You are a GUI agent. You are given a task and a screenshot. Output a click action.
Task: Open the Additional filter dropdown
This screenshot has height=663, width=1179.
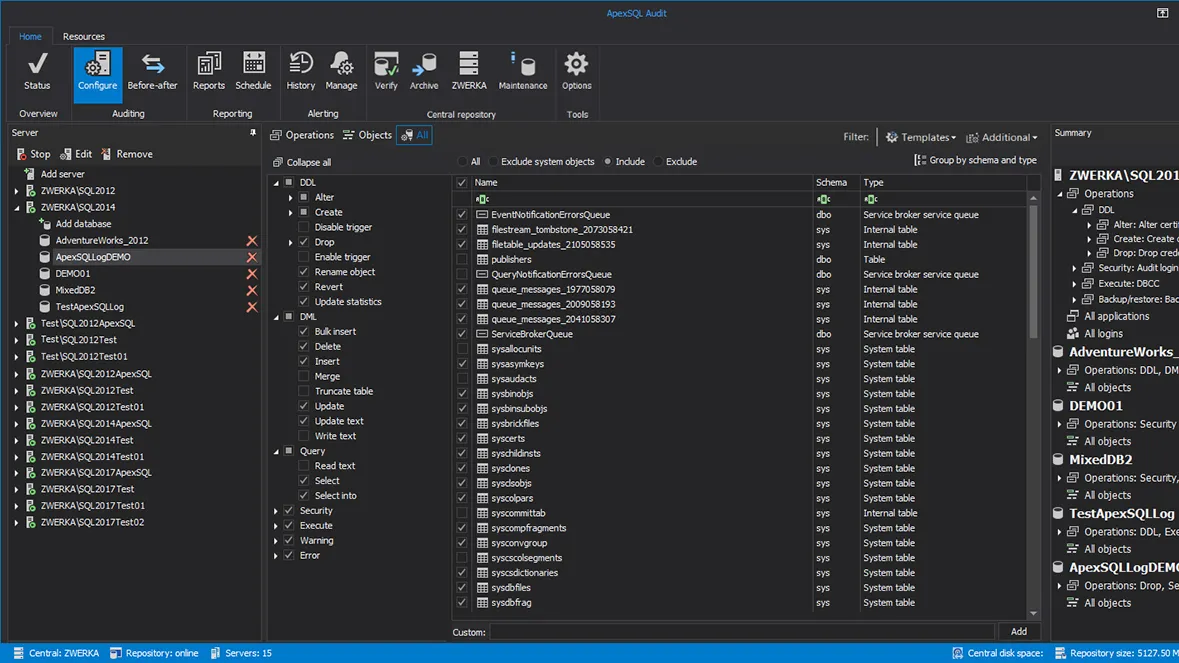click(x=1002, y=137)
